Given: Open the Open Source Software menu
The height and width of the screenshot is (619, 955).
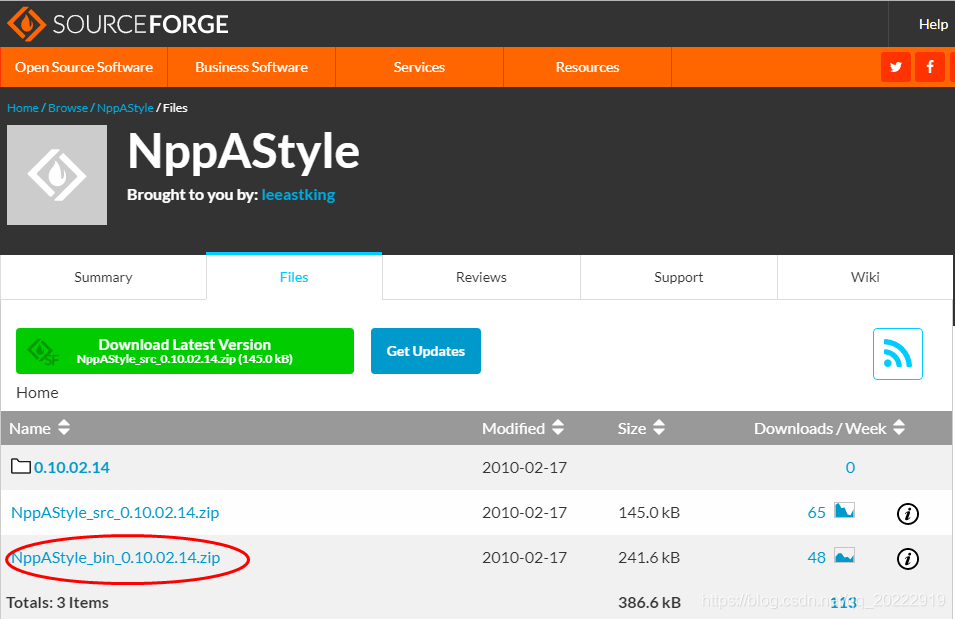Looking at the screenshot, I should [84, 67].
